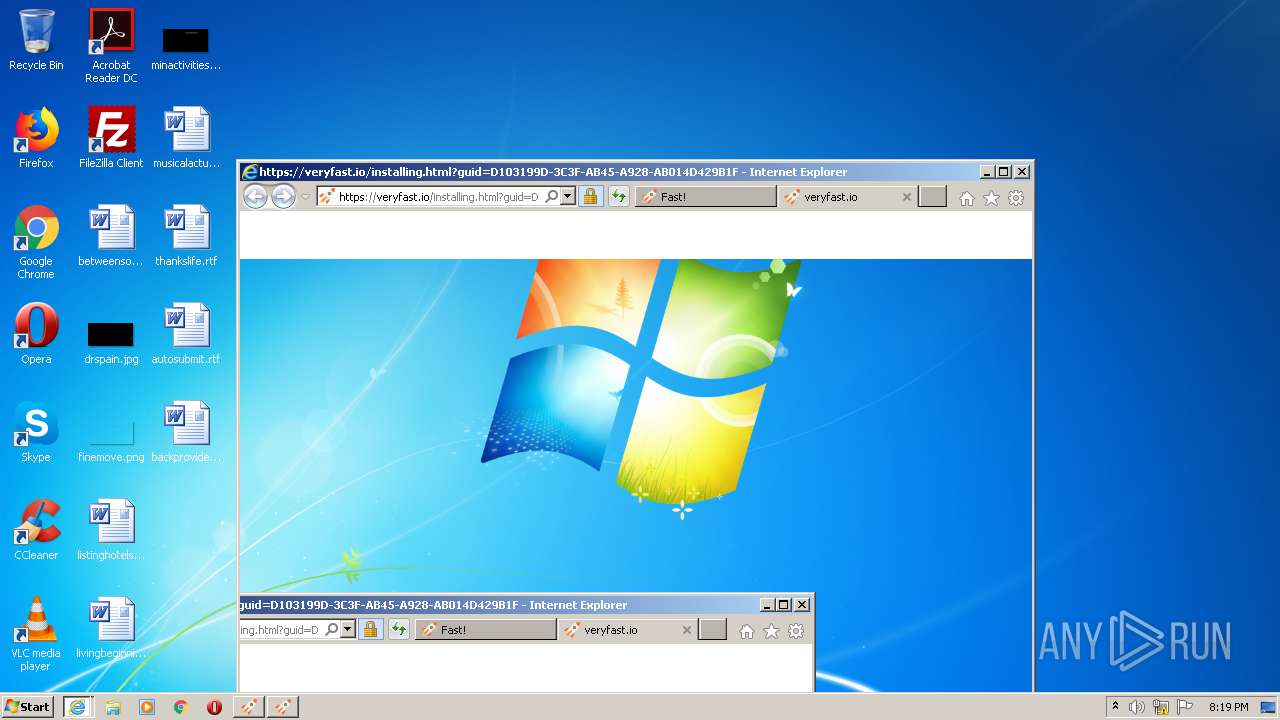Switch to veryfast.io tab in upper IE window
Image resolution: width=1280 pixels, height=720 pixels.
(x=848, y=197)
